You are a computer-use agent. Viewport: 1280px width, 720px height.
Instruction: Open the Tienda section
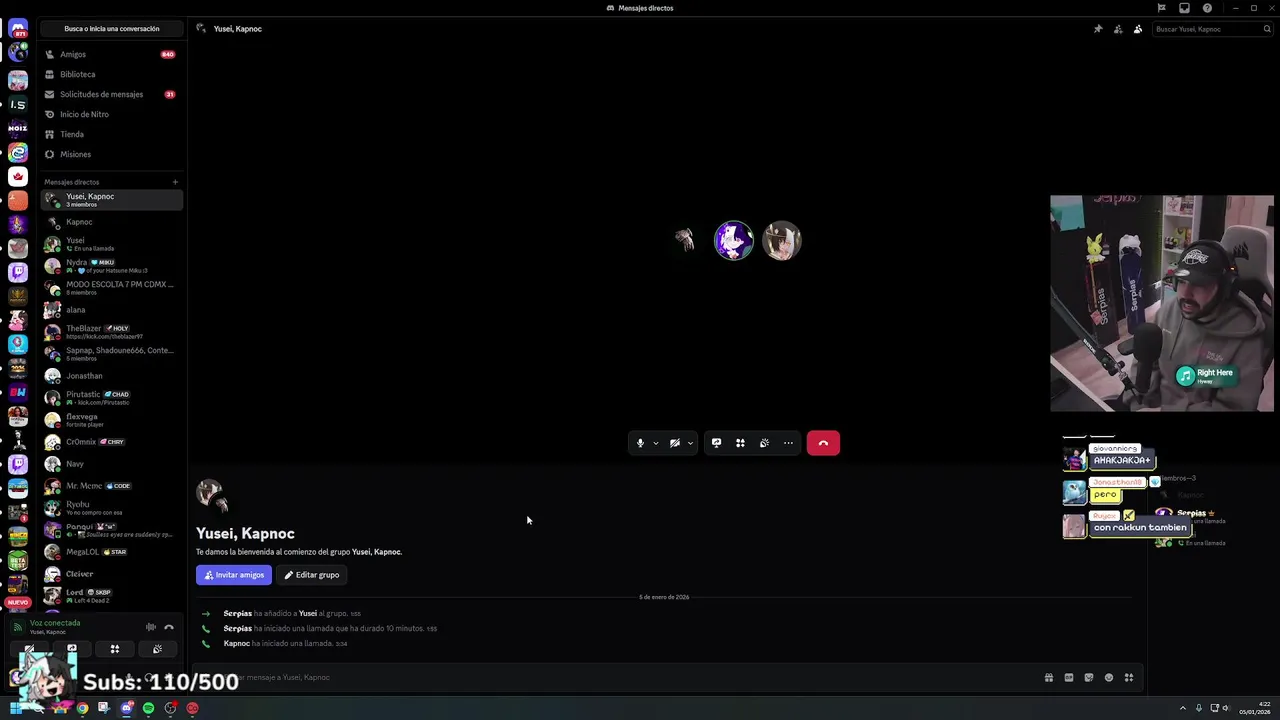[x=110, y=134]
